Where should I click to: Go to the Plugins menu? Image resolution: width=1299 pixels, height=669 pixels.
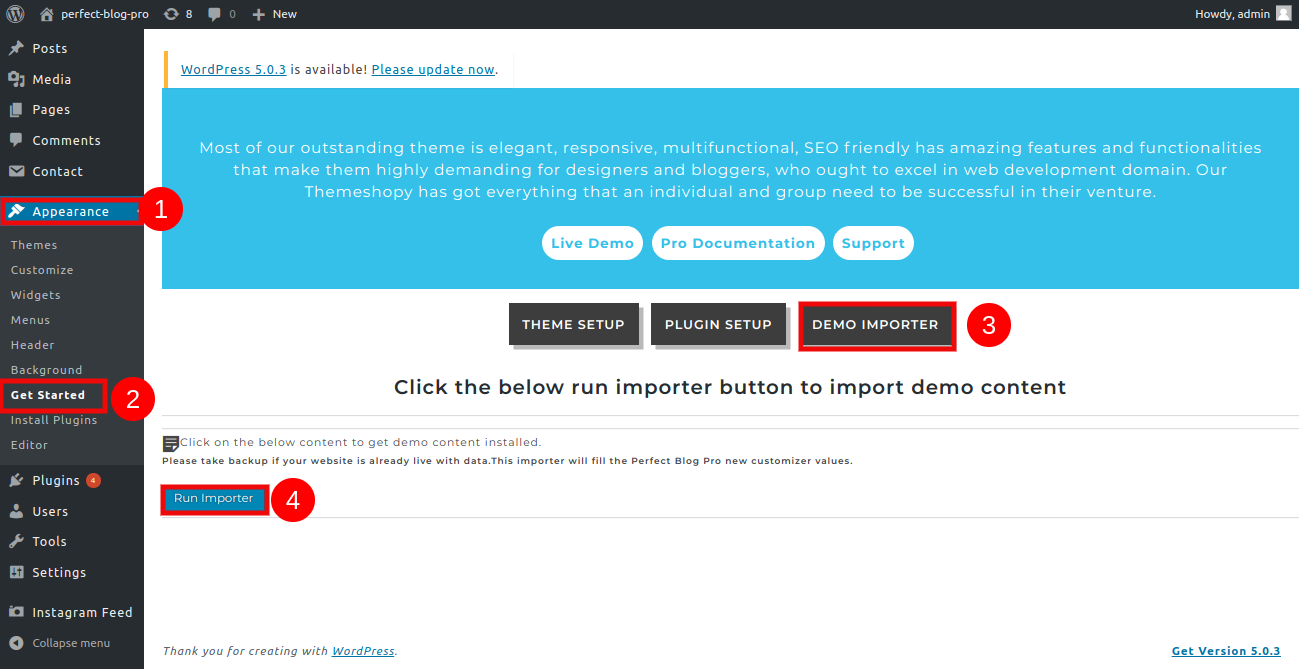coord(55,480)
